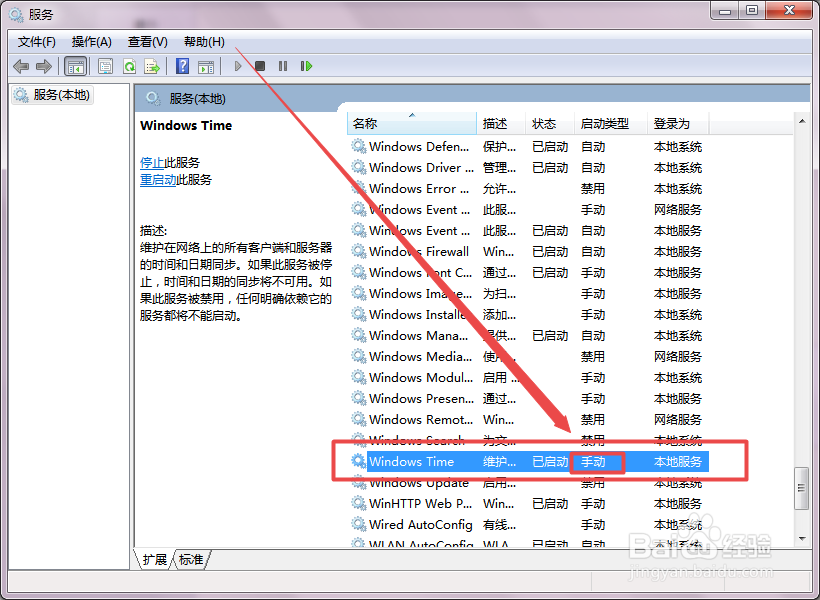Click the Pause Service toolbar icon
This screenshot has width=820, height=600.
tap(283, 66)
